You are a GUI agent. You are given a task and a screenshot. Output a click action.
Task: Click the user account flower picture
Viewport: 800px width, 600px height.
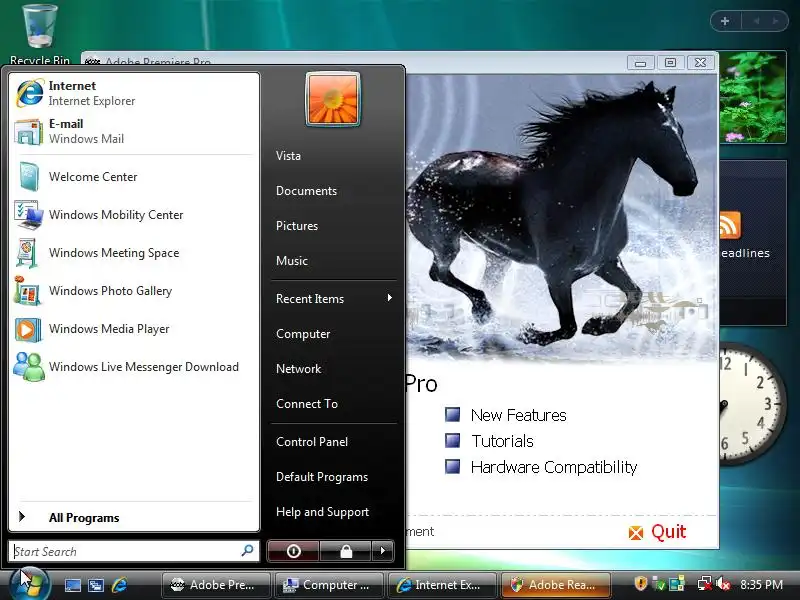coord(333,99)
